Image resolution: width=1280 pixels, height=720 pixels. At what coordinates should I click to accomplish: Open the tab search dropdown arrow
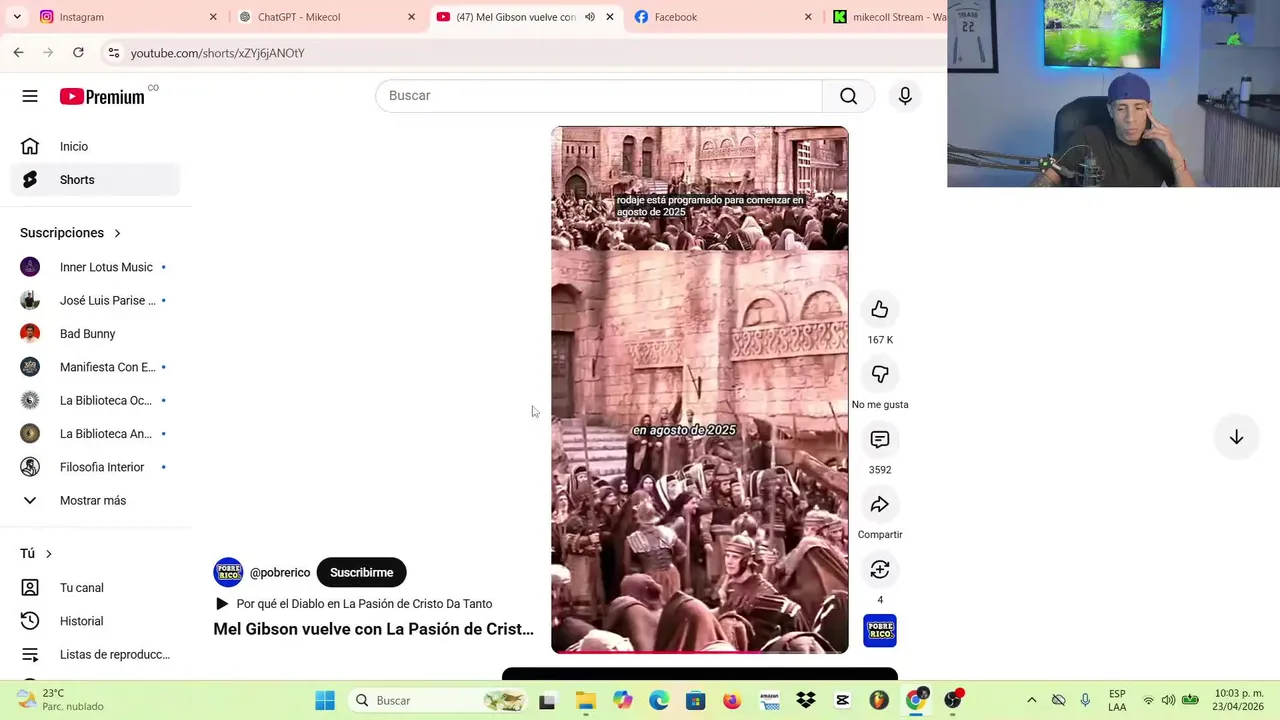tap(17, 17)
